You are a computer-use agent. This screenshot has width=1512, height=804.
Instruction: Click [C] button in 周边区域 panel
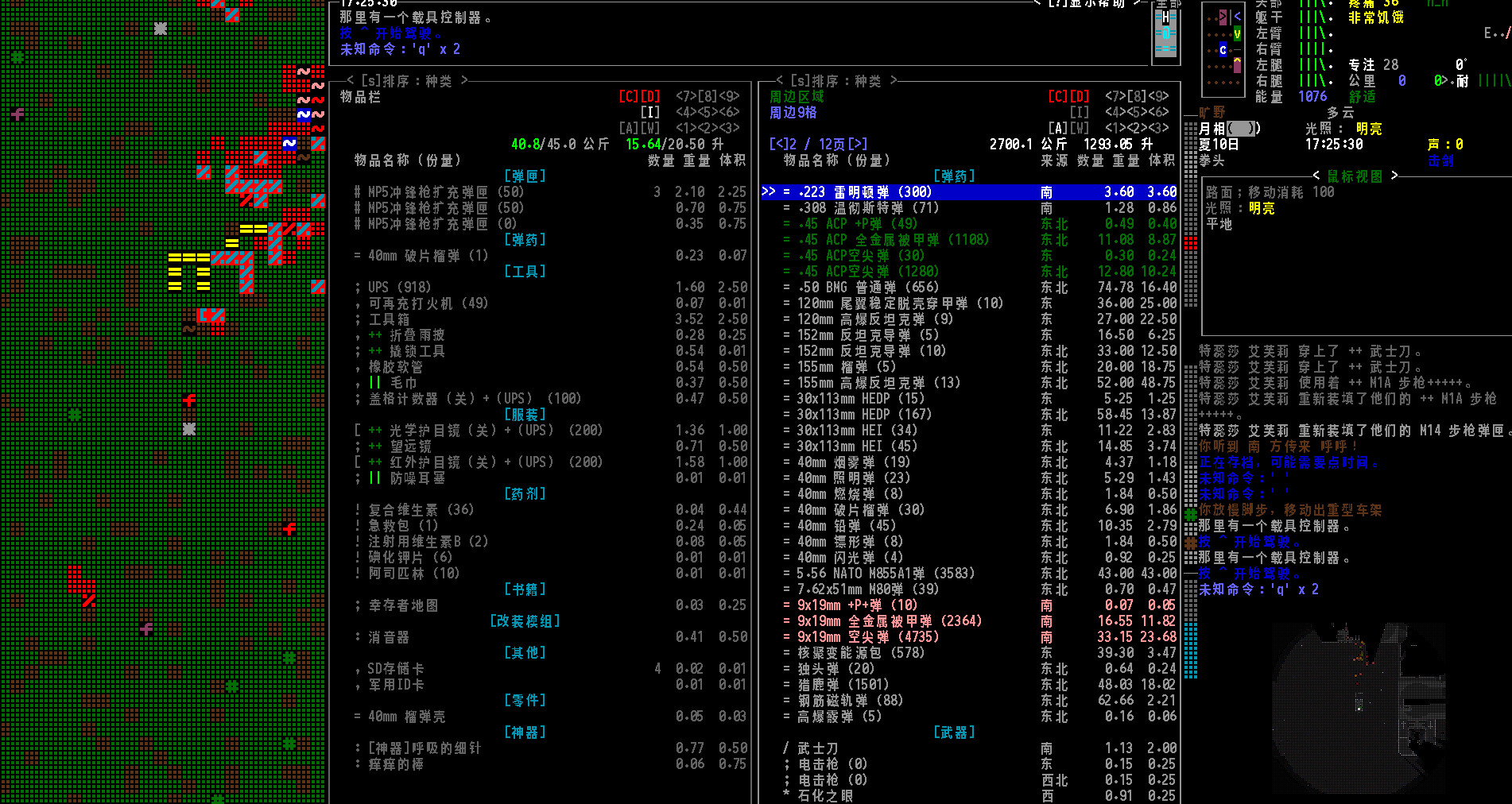coord(1058,97)
